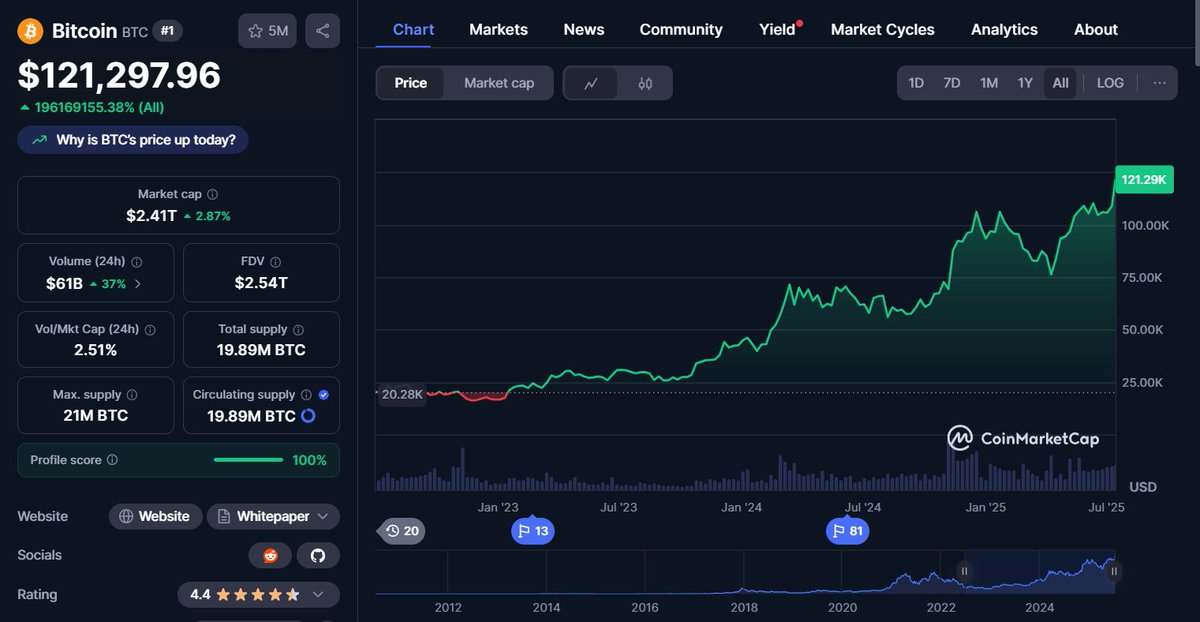1200x622 pixels.
Task: Set chart range to 1Y
Action: 1025,83
